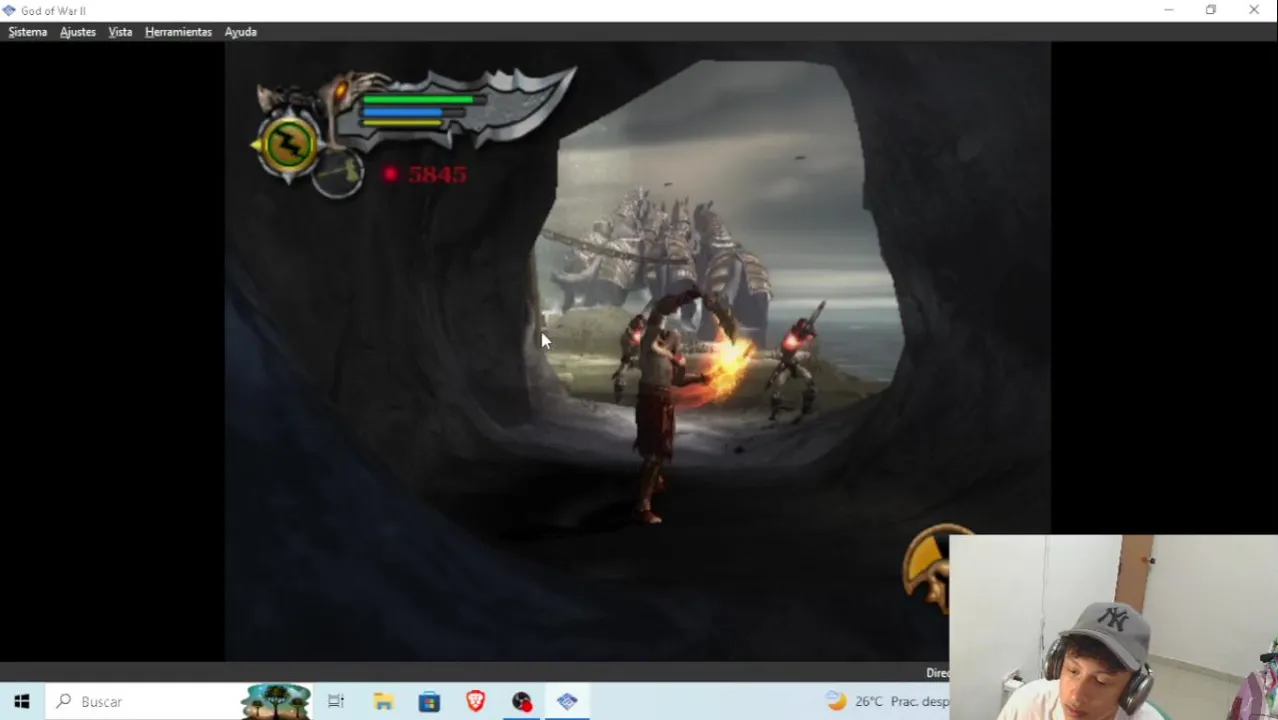This screenshot has width=1278, height=720.
Task: Open the red-dot recorder app in taskbar
Action: click(522, 702)
